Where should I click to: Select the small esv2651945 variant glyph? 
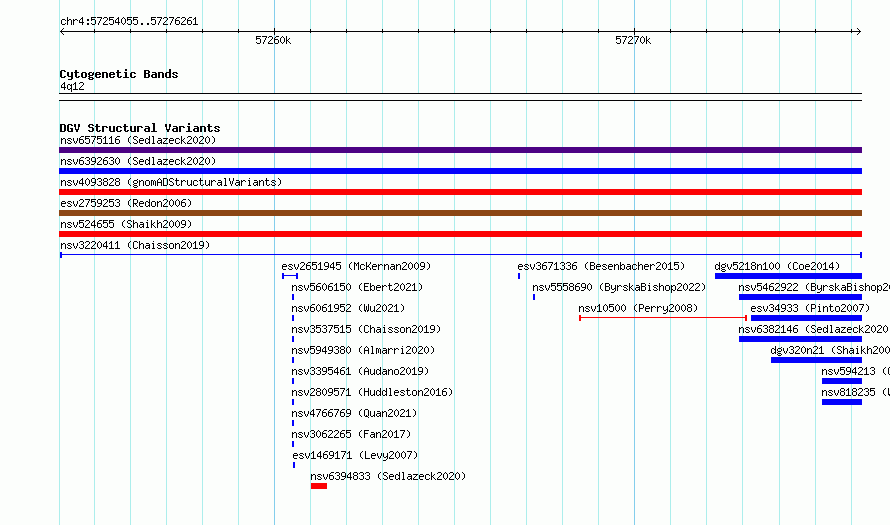tap(290, 276)
